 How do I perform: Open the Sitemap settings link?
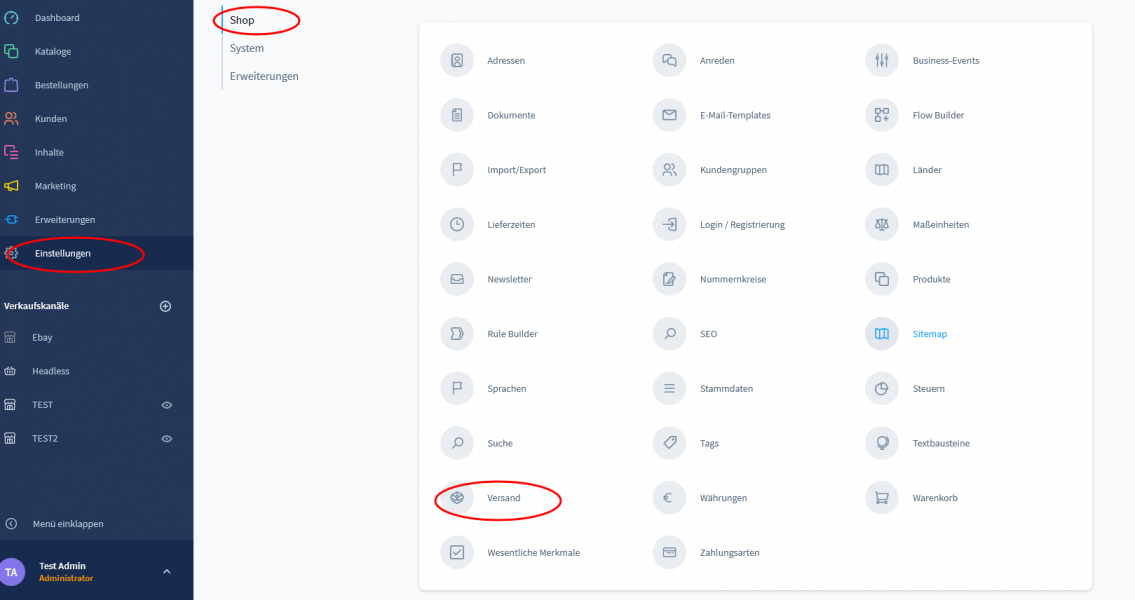929,334
